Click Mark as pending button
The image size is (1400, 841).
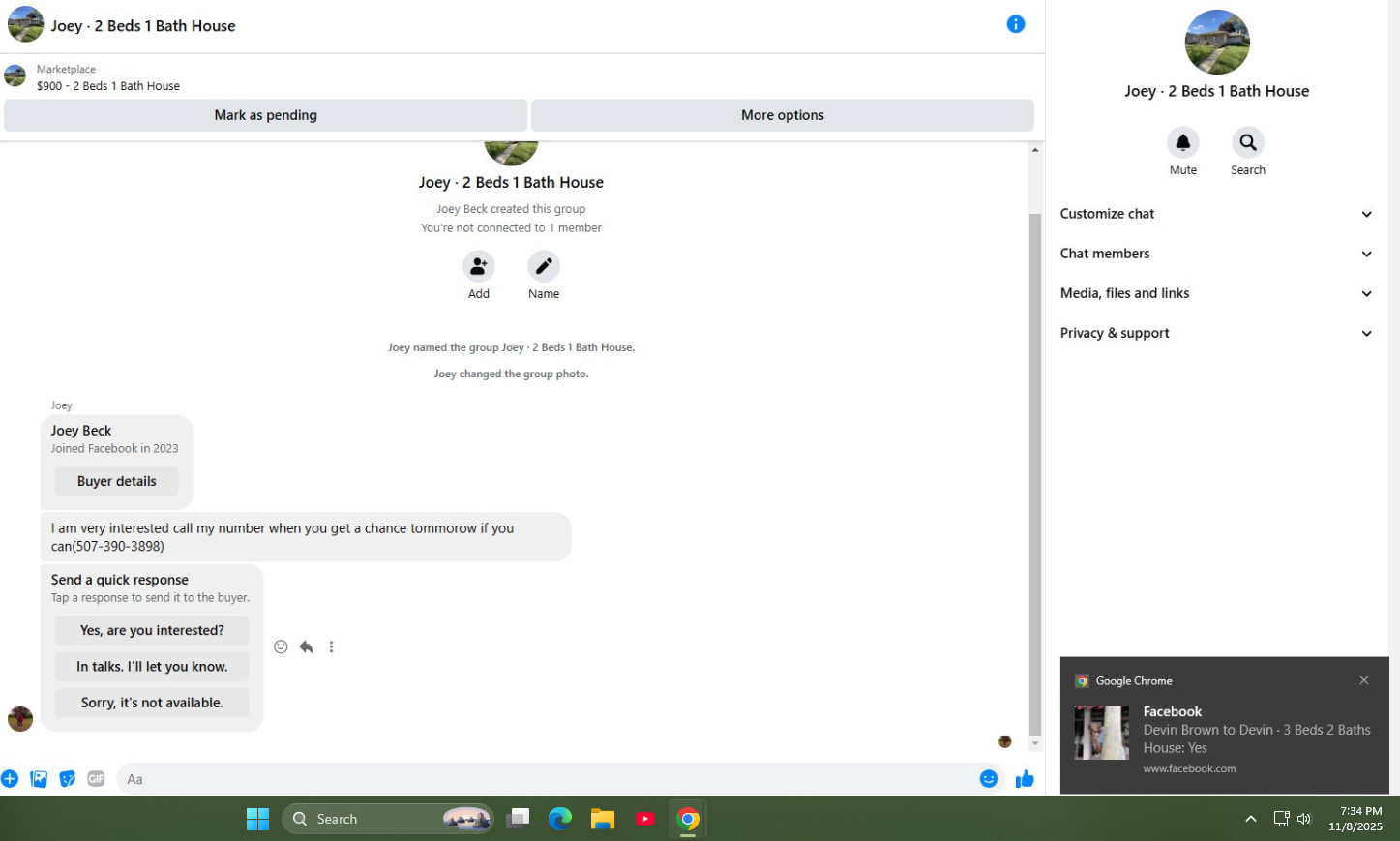265,115
